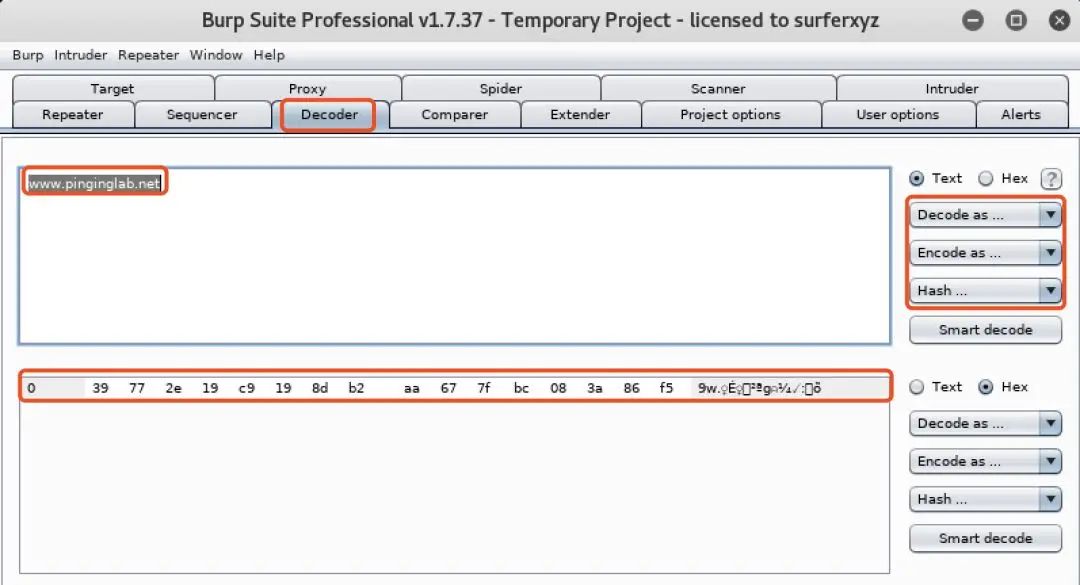1080x585 pixels.
Task: Switch to the Extender tab
Action: click(x=580, y=115)
